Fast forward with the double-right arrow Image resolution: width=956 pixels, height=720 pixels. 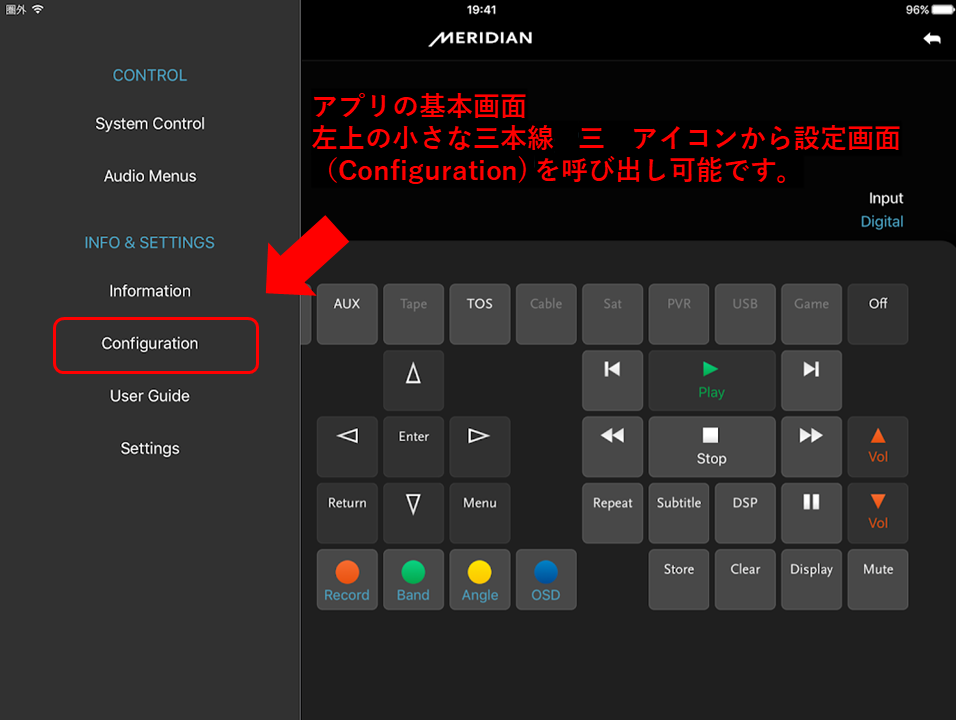pyautogui.click(x=812, y=447)
